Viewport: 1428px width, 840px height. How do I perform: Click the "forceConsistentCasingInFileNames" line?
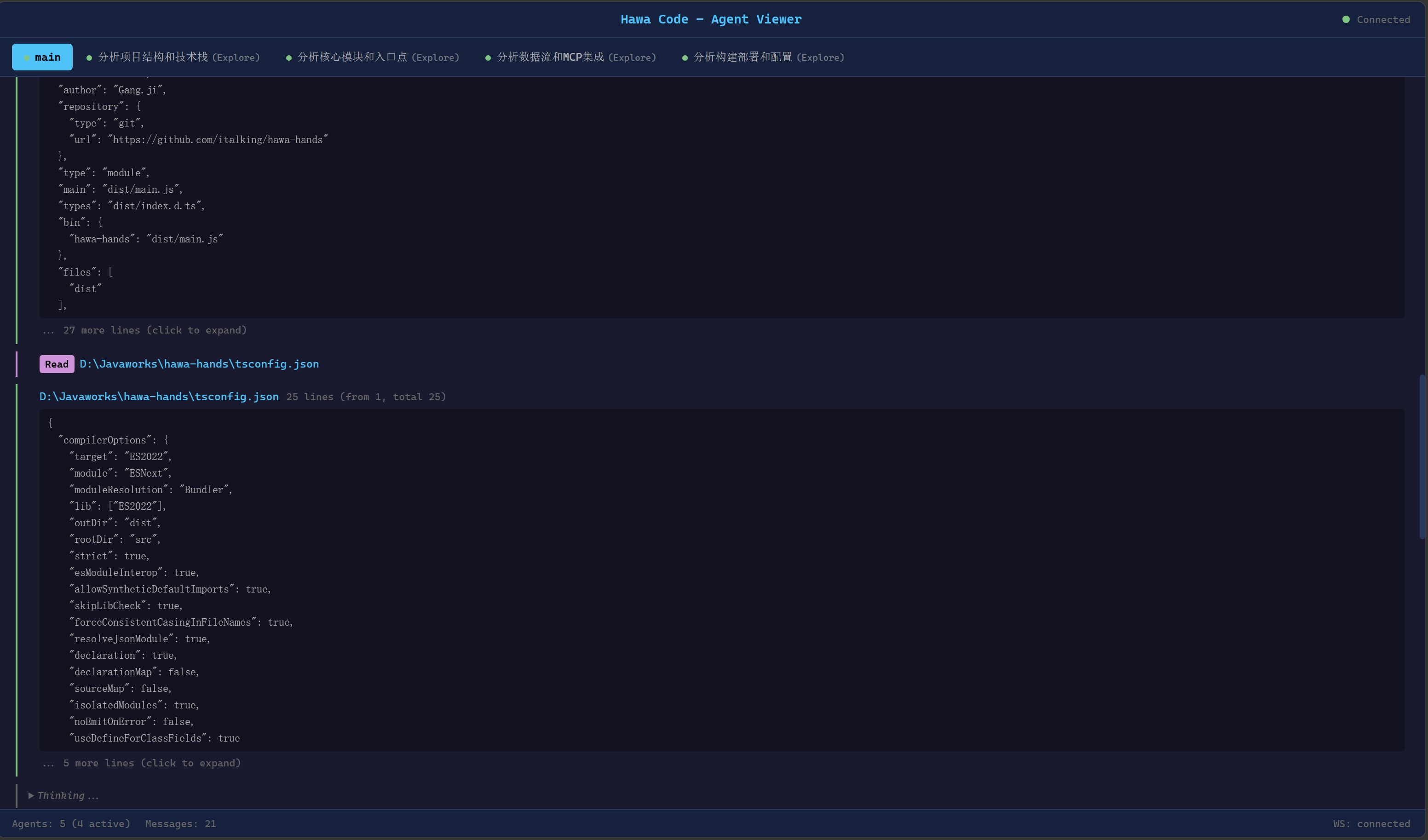click(181, 622)
